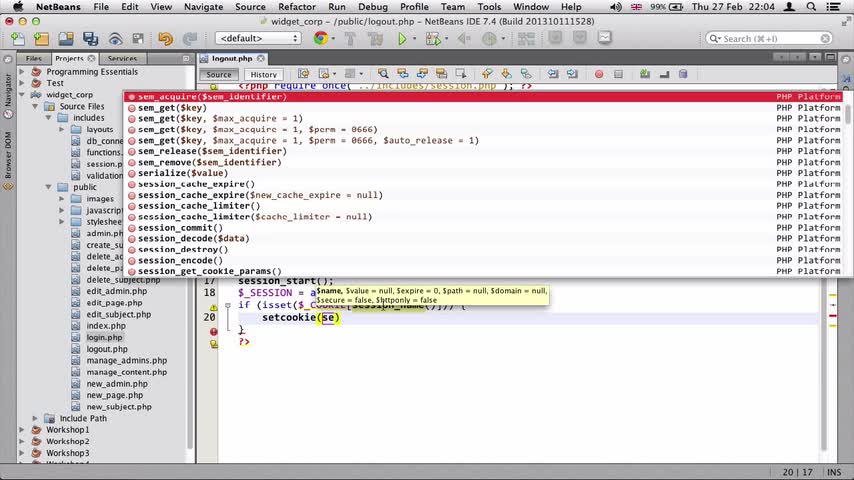The height and width of the screenshot is (480, 854).
Task: Click the green Run Project arrow
Action: pyautogui.click(x=402, y=39)
